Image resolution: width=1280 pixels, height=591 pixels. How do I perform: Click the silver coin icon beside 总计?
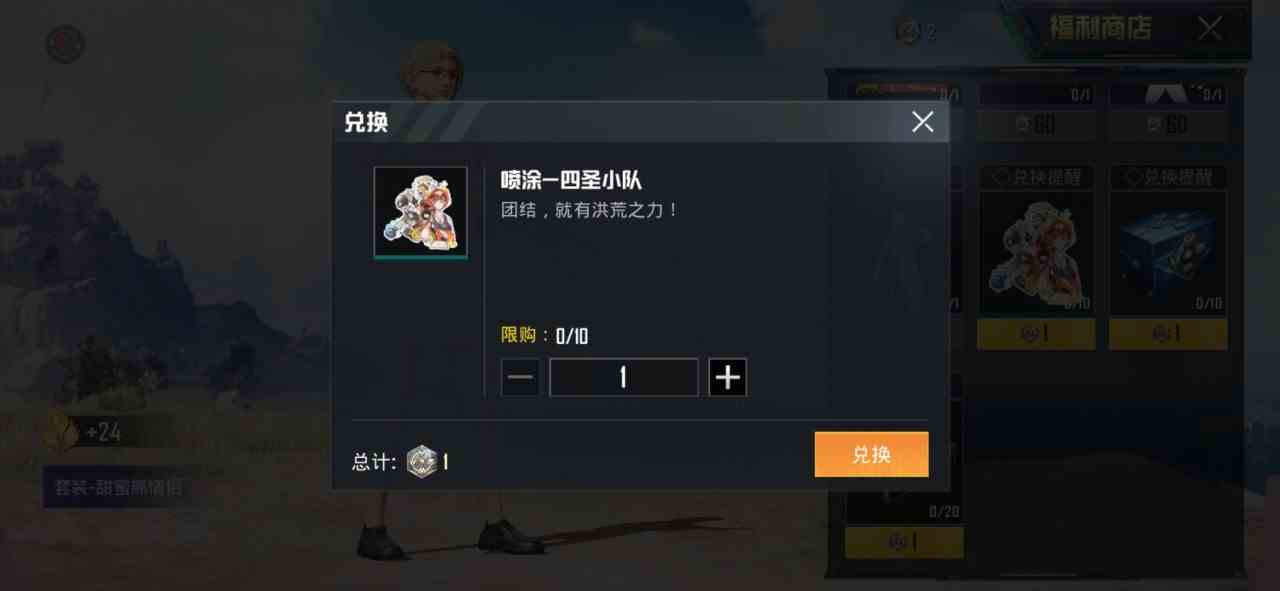coord(422,461)
